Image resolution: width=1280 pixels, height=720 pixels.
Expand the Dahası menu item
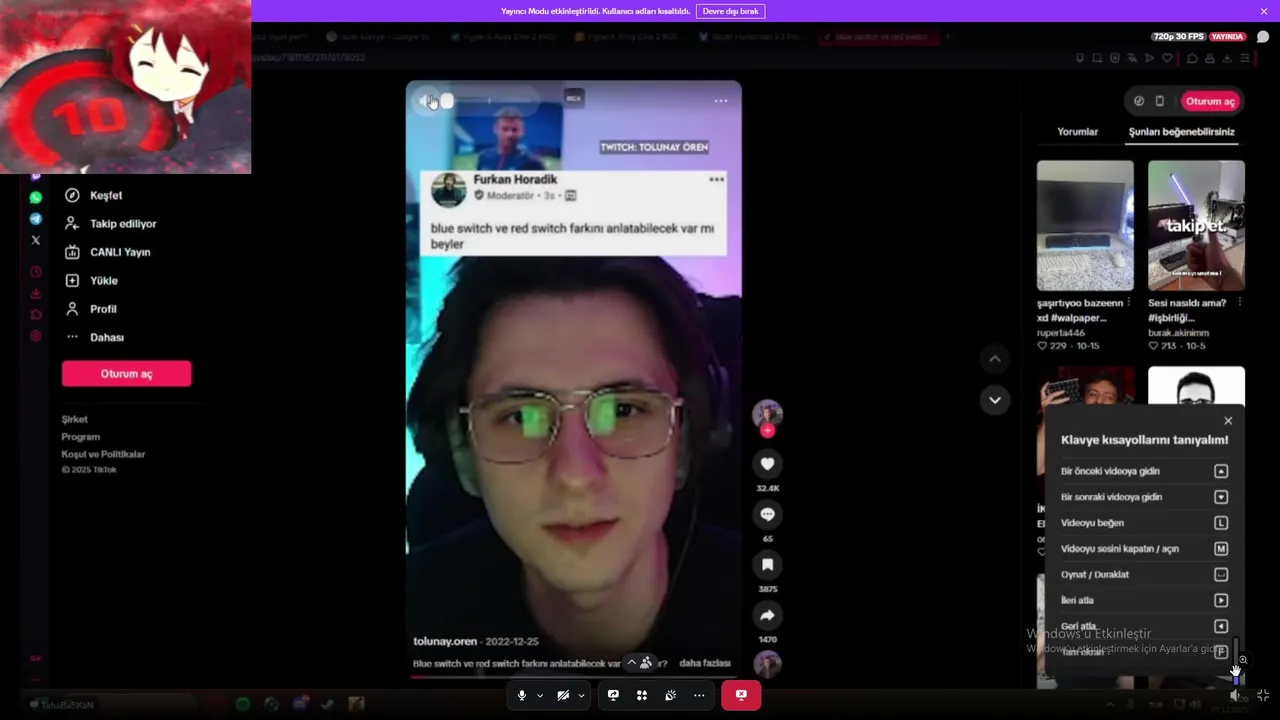coord(94,337)
